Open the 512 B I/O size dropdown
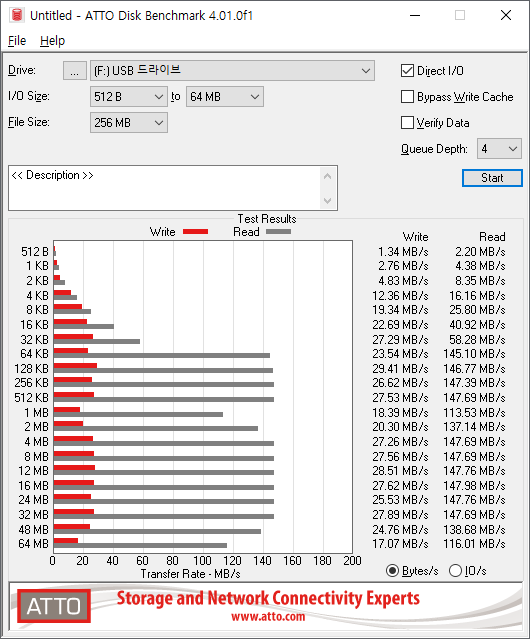530x639 pixels. click(x=129, y=97)
